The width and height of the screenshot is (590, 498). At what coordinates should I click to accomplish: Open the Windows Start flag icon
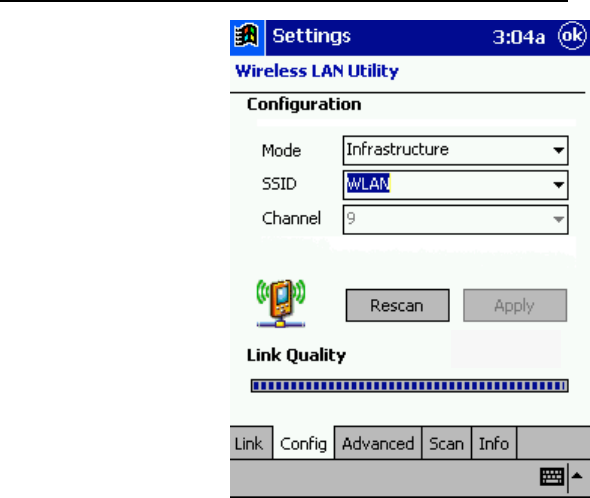point(247,37)
